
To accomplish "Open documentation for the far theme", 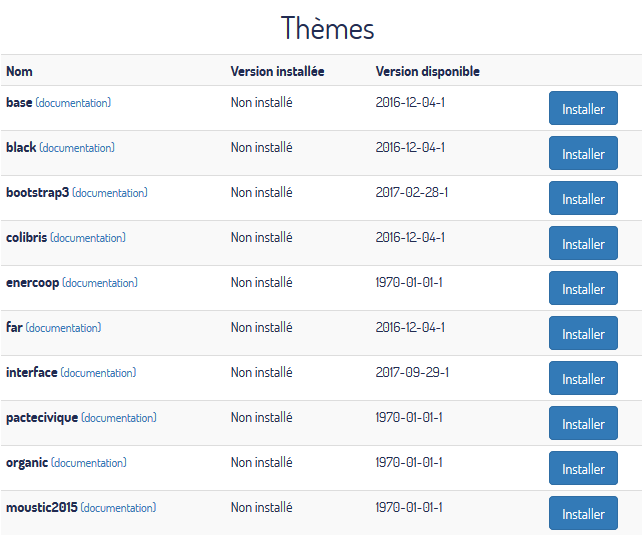I will tap(64, 328).
